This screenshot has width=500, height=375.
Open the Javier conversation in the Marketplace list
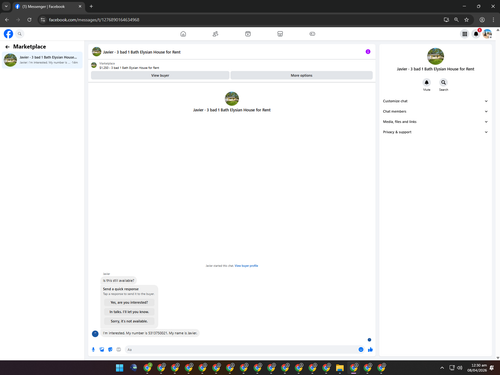(42, 60)
